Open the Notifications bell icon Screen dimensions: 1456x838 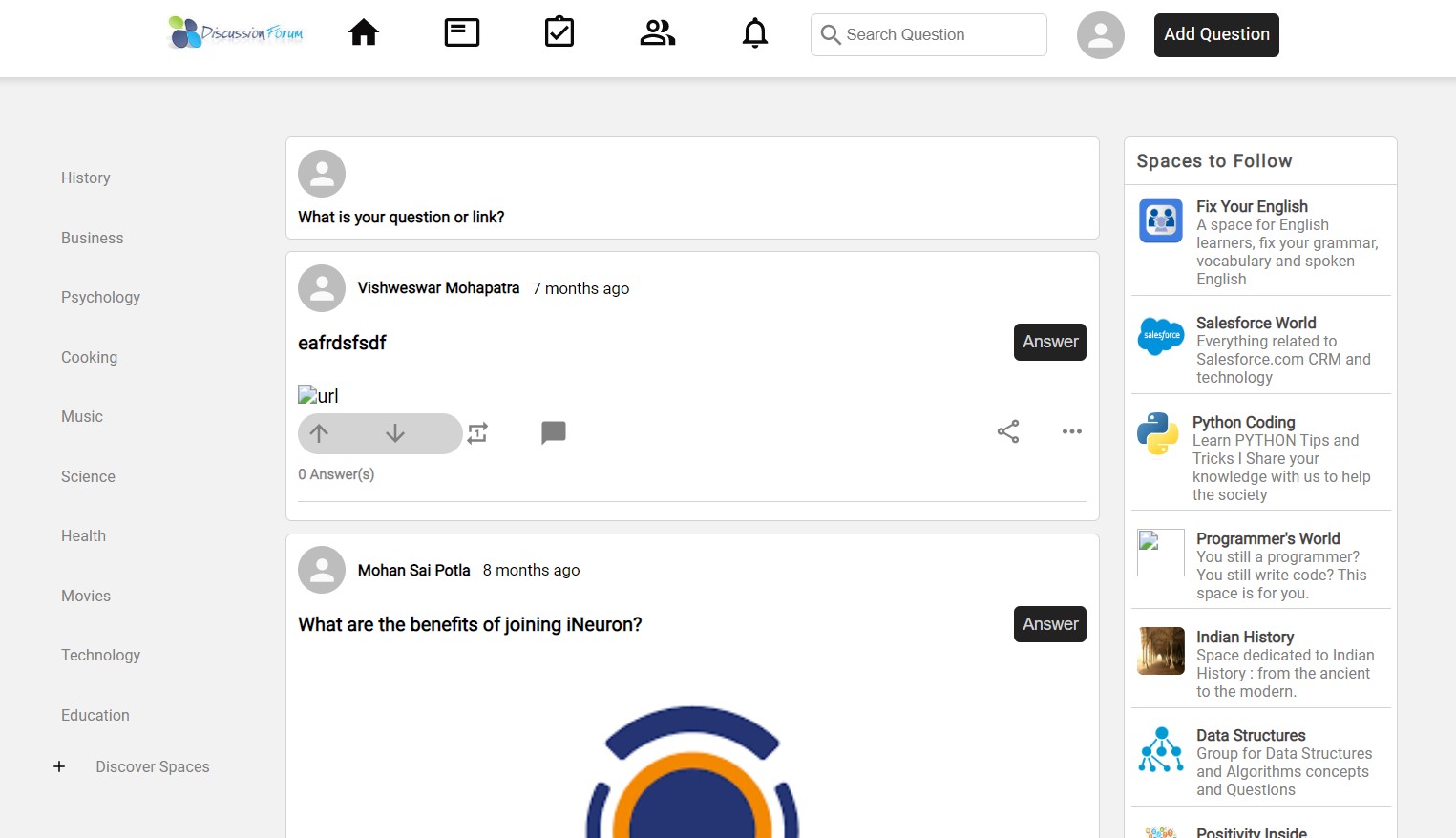click(755, 33)
